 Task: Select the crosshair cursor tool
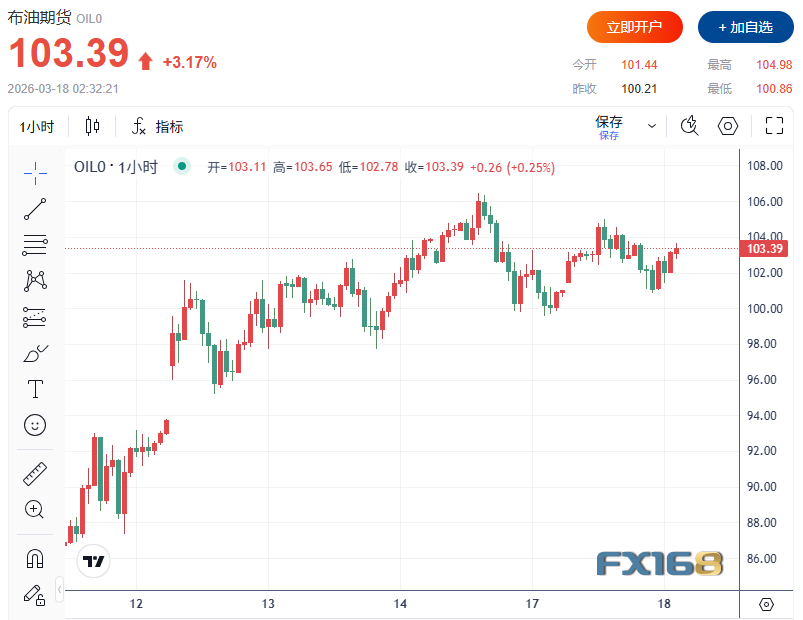pos(35,173)
